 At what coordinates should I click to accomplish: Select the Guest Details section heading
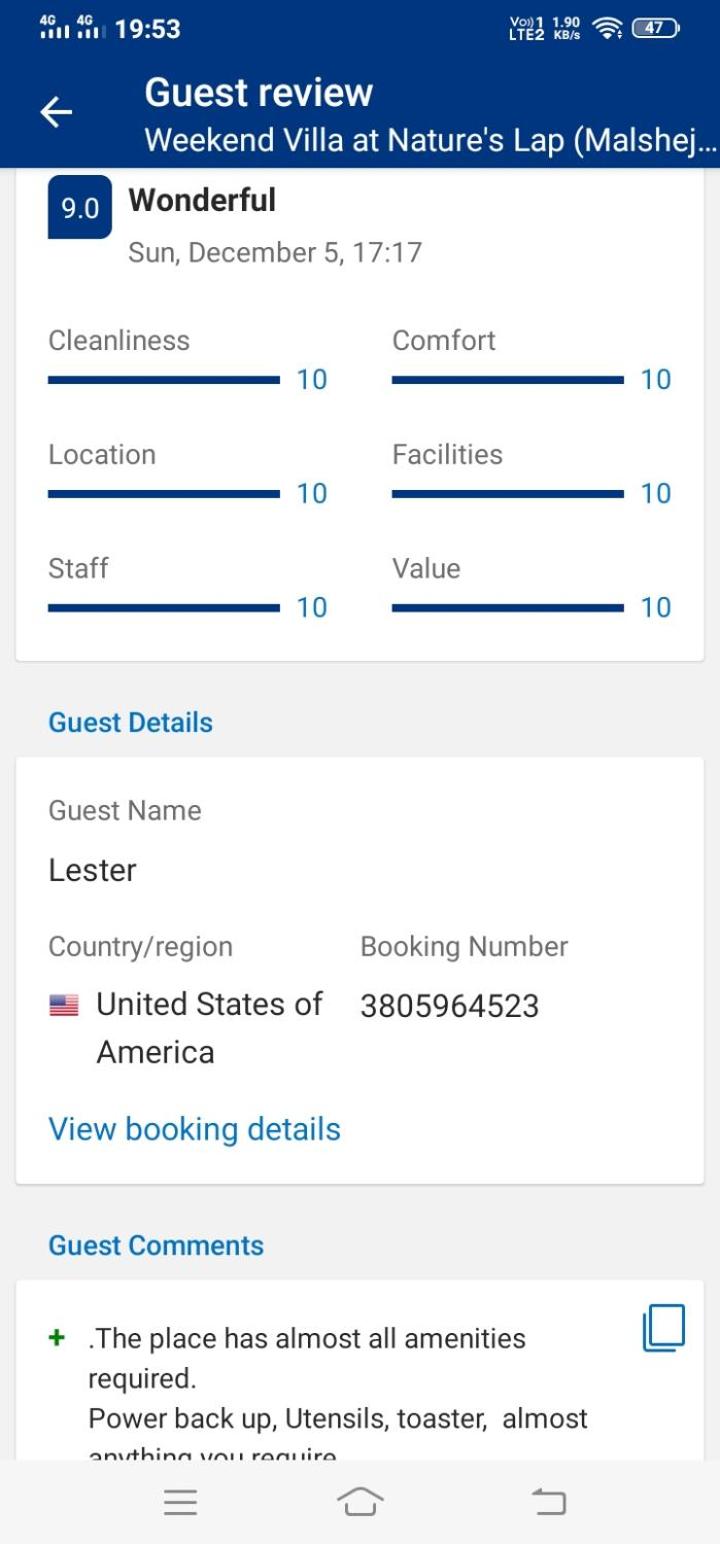[131, 722]
